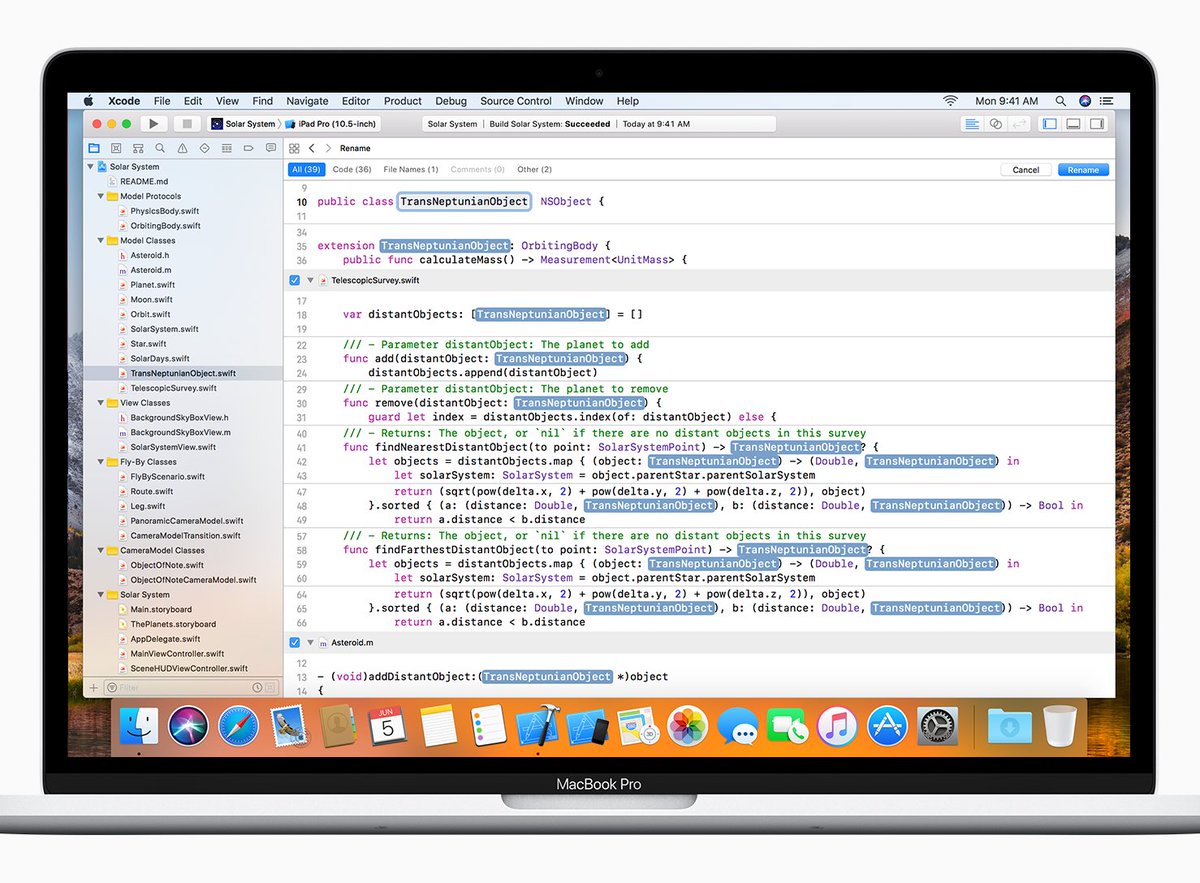Open PanoramicCameraModel.swift file
The image size is (1200, 883).
point(187,521)
